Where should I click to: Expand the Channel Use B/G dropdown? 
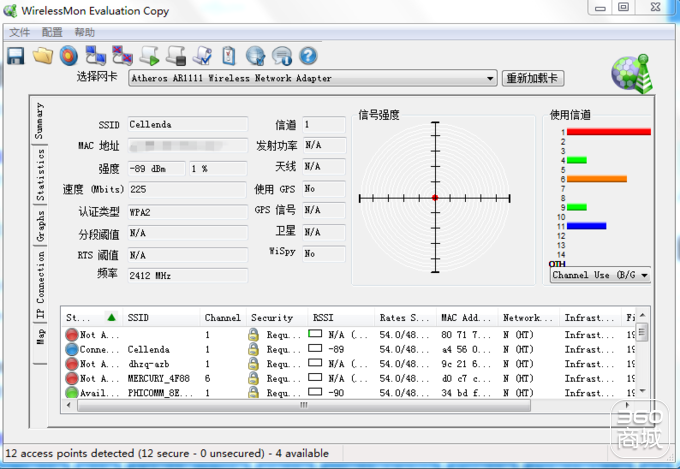(644, 275)
